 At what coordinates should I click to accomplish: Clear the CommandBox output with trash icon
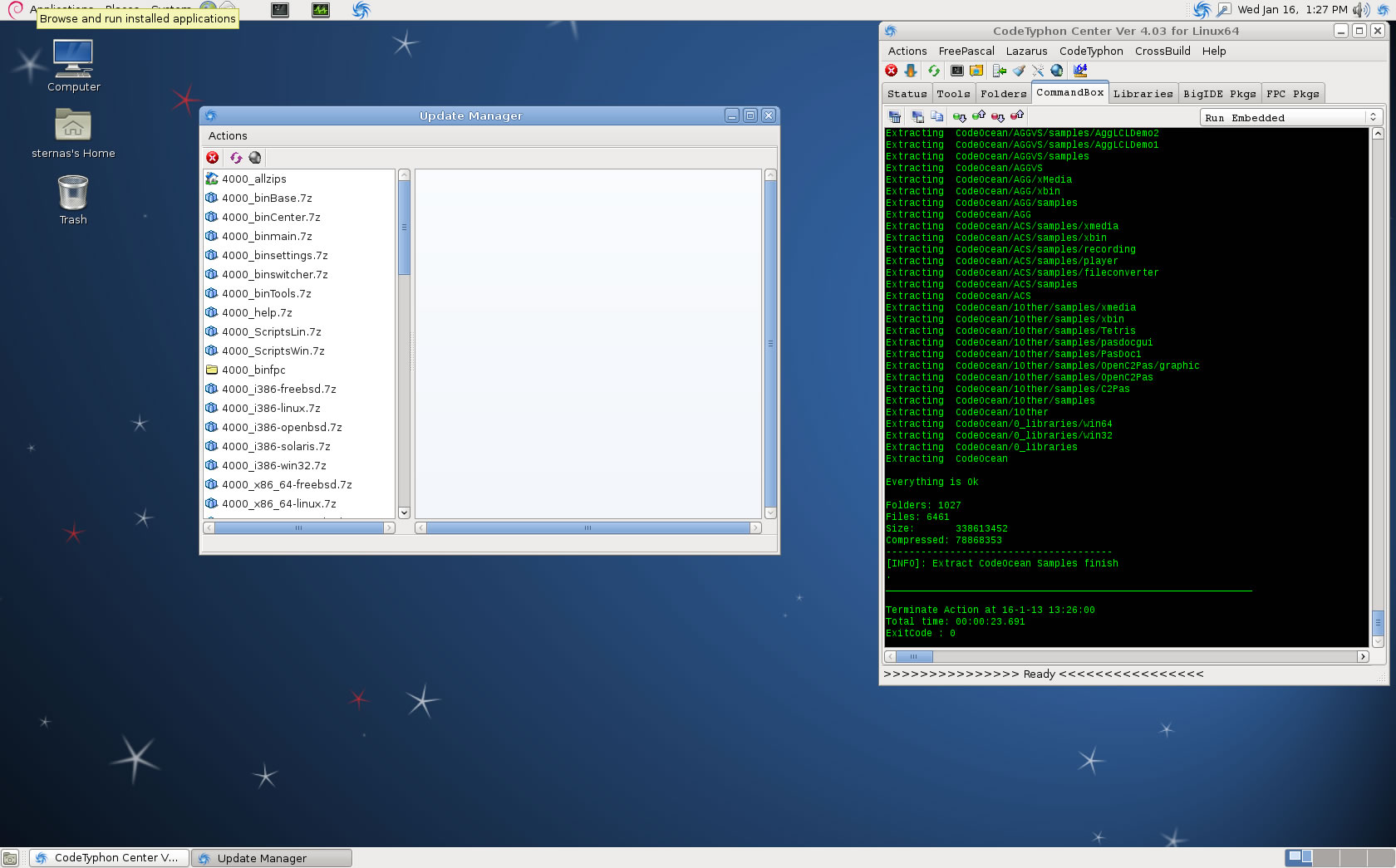point(895,116)
